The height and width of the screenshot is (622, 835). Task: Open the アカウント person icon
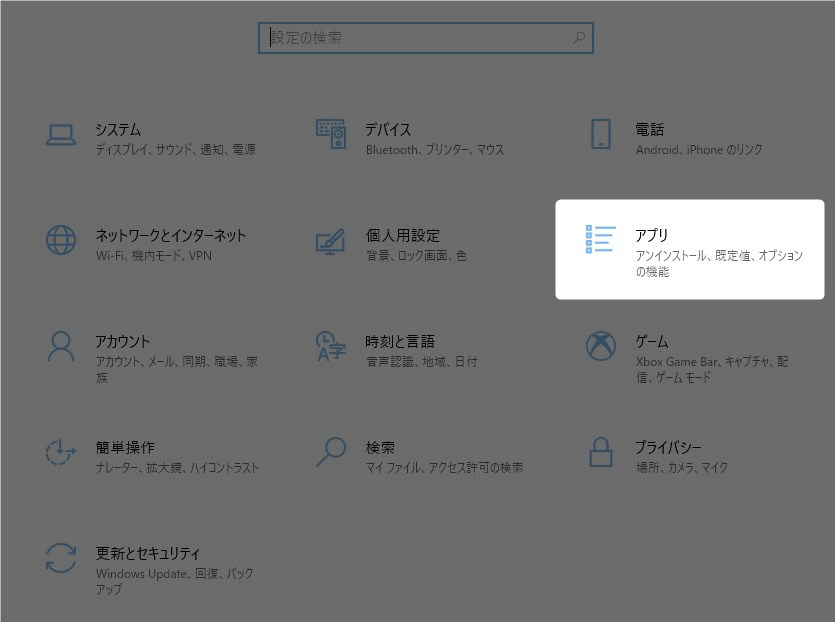pyautogui.click(x=61, y=346)
